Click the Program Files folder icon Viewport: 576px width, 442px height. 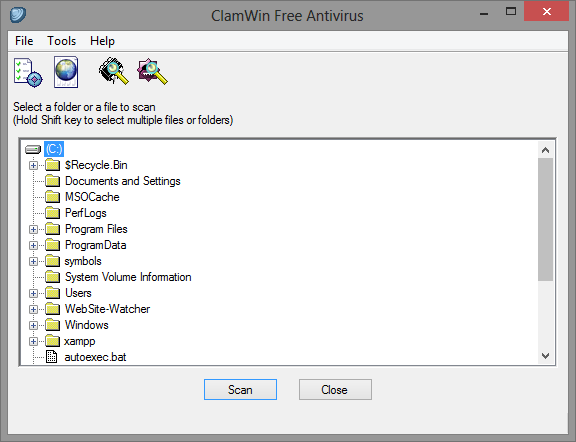(x=53, y=229)
